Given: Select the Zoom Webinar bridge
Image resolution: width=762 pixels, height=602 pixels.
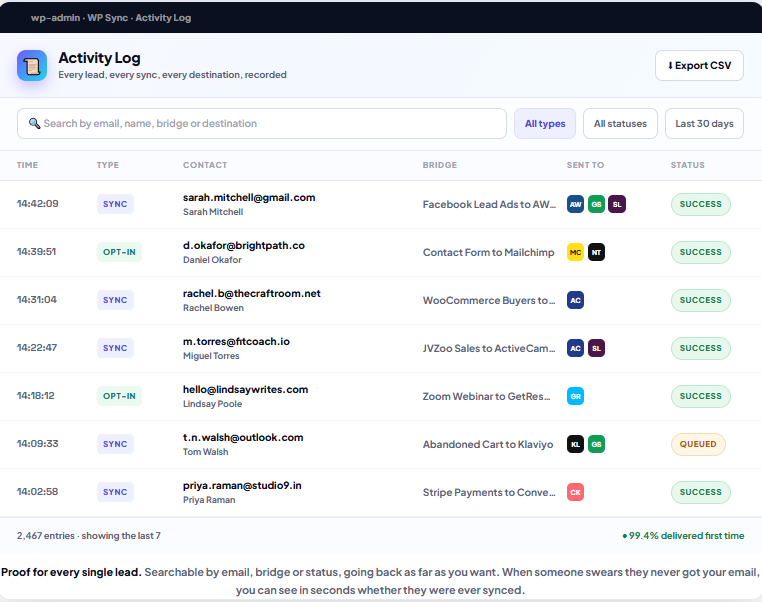Looking at the screenshot, I should pos(486,396).
